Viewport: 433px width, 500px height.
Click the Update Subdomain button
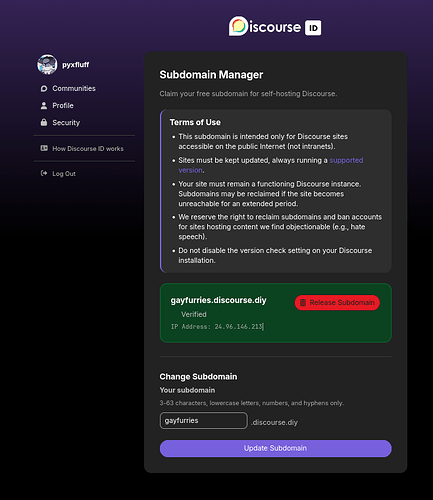pos(275,448)
